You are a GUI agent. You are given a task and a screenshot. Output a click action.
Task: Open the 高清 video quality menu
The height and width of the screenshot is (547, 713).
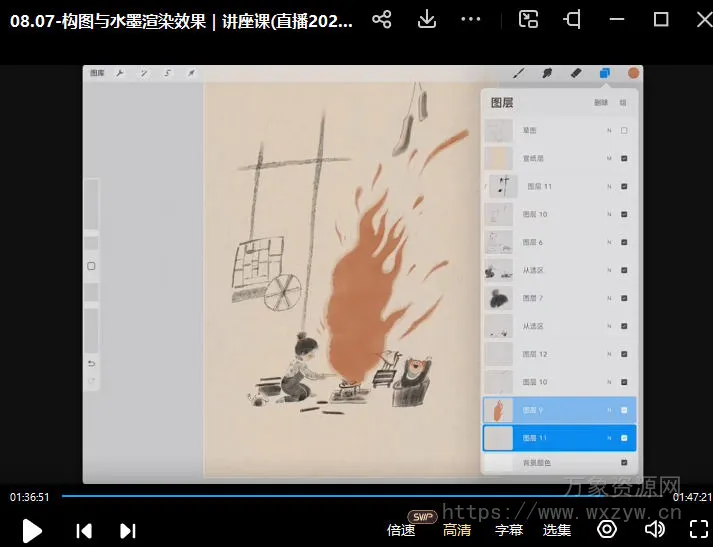[x=457, y=530]
